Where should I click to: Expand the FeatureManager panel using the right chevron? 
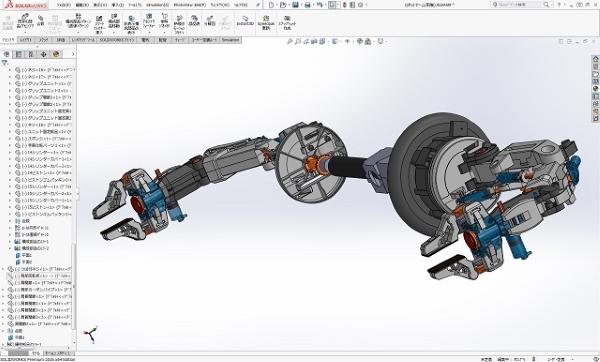click(73, 54)
